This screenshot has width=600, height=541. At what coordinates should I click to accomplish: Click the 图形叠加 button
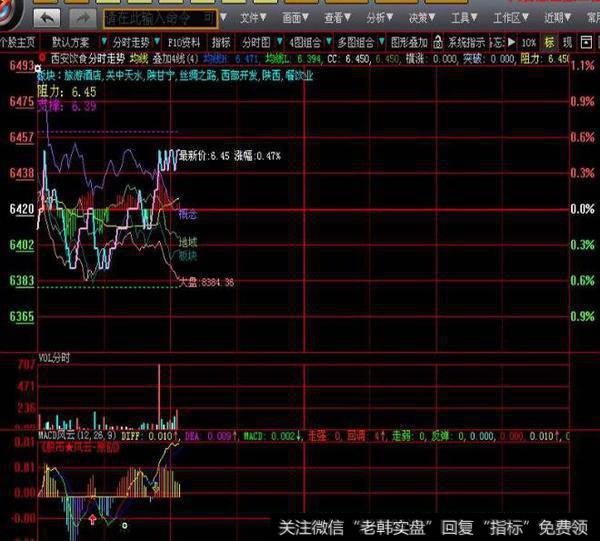409,42
